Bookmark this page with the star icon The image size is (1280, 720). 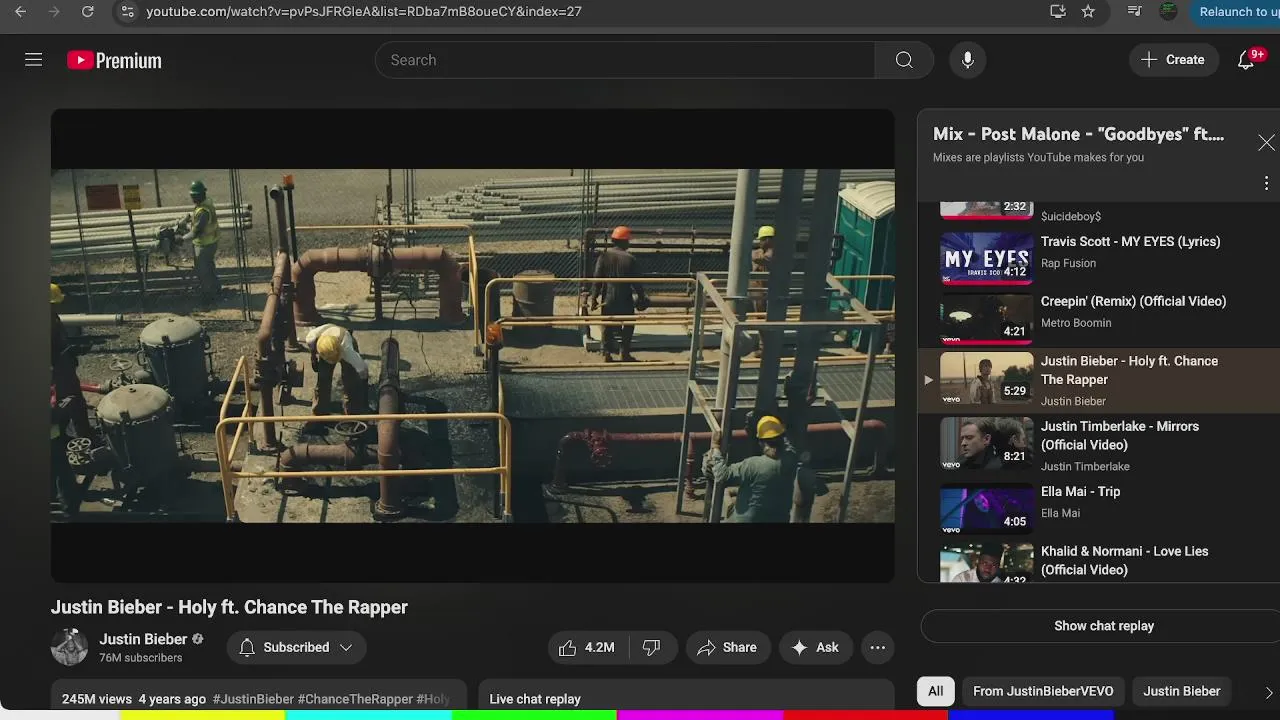[x=1088, y=12]
